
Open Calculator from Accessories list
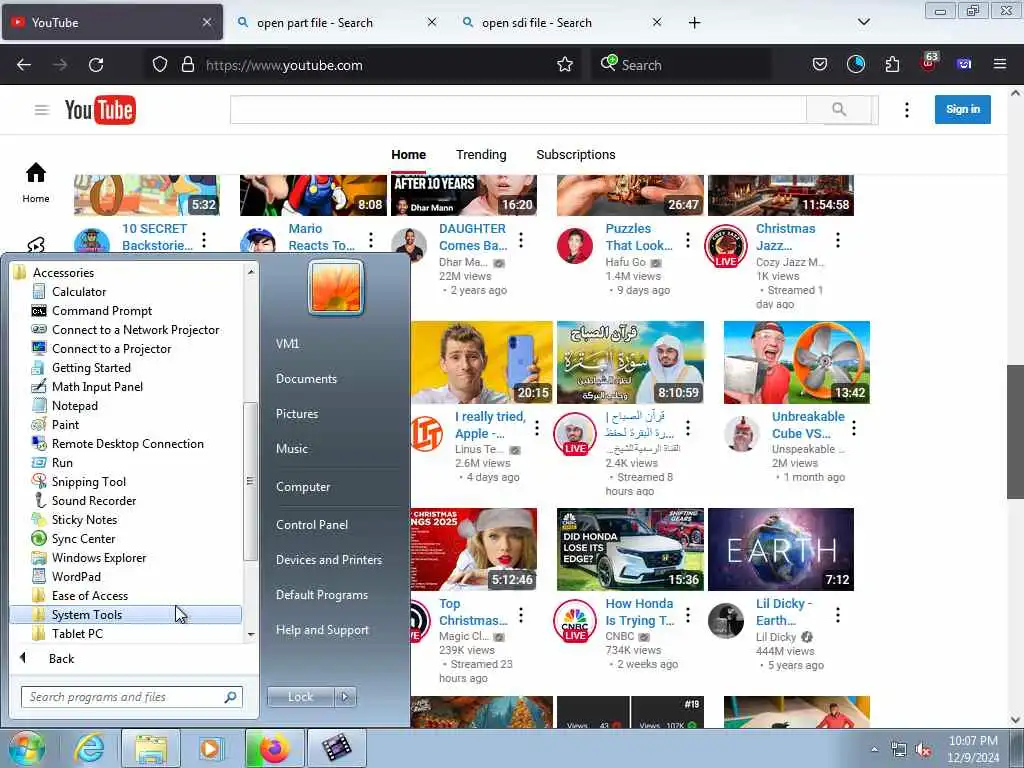(78, 292)
